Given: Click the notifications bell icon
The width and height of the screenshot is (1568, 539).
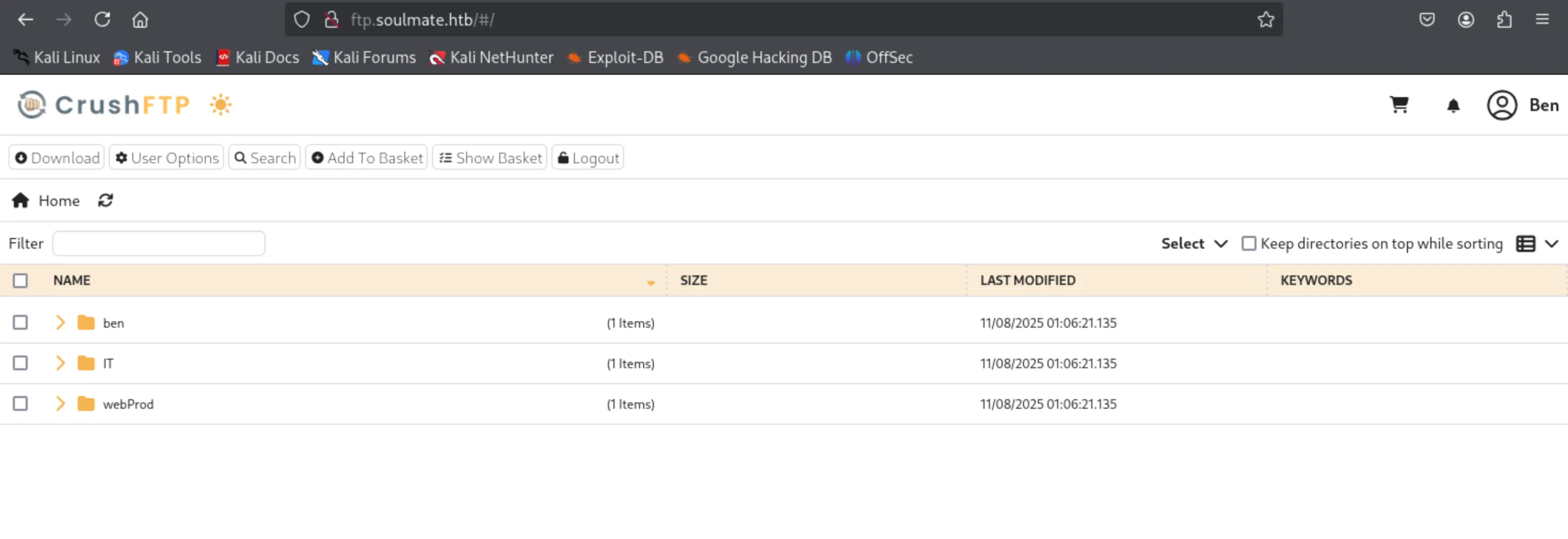Looking at the screenshot, I should (1453, 105).
